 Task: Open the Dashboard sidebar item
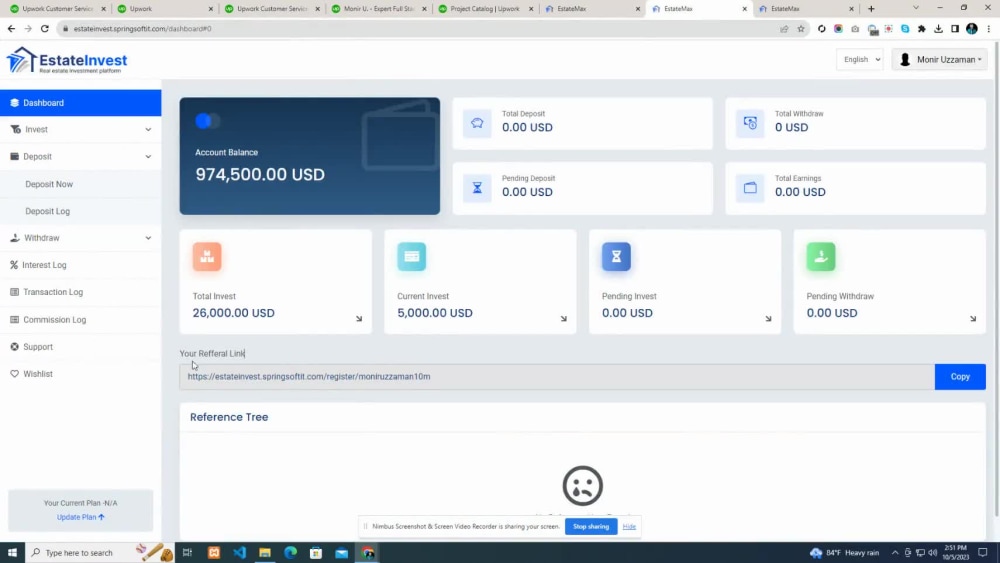80,103
